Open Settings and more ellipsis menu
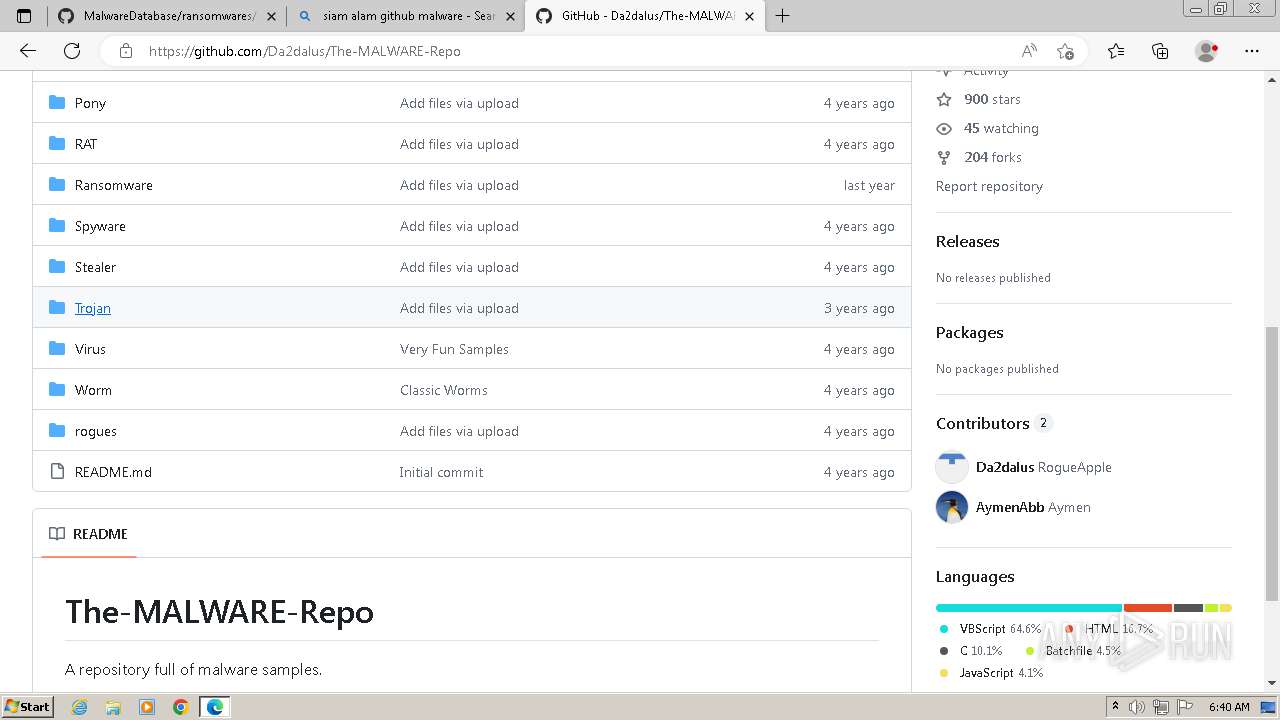 (x=1252, y=51)
